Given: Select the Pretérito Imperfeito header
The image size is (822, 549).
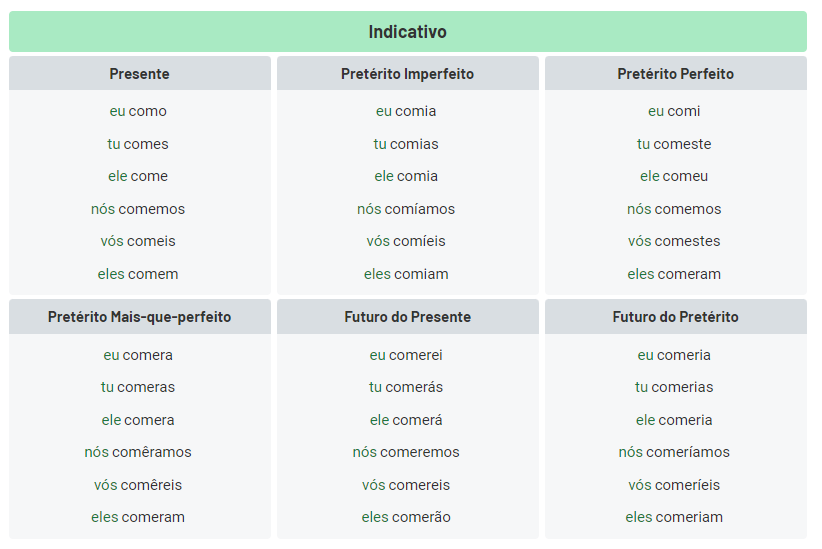Looking at the screenshot, I should (407, 74).
